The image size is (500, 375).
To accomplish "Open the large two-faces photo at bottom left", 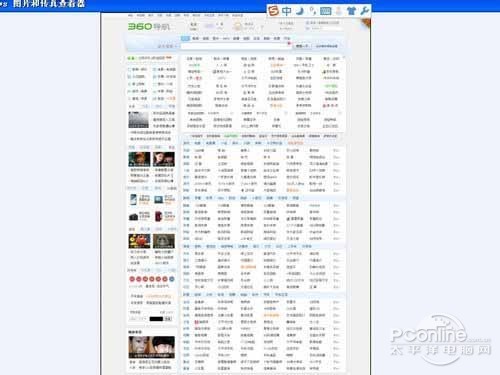I will click(152, 347).
